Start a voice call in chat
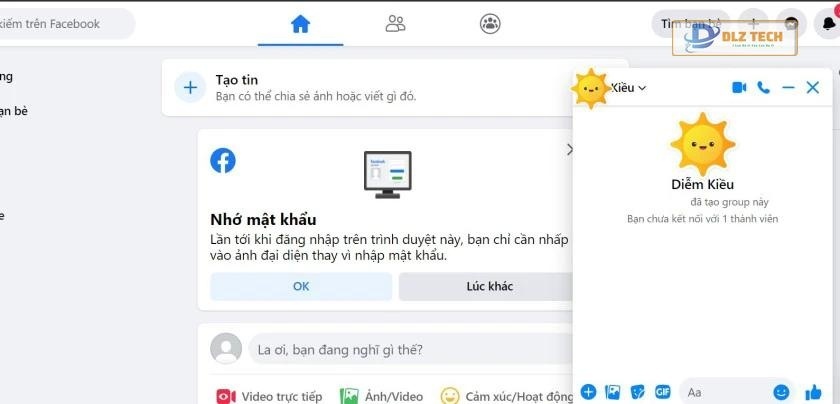 (x=763, y=87)
